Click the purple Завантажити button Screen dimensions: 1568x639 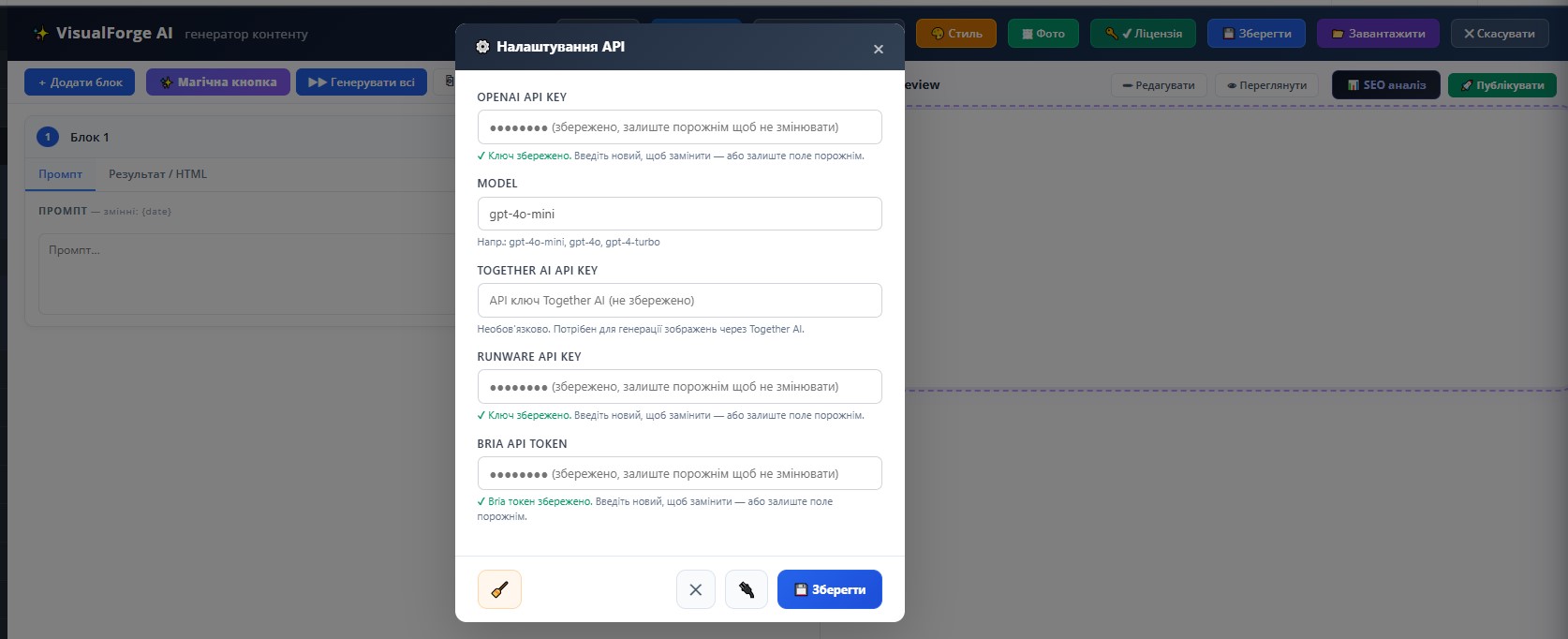tap(1378, 34)
